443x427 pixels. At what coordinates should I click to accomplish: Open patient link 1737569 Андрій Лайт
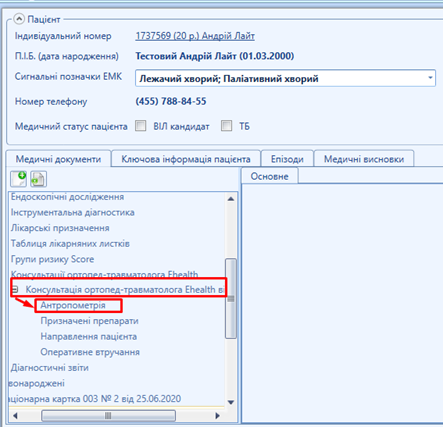195,36
